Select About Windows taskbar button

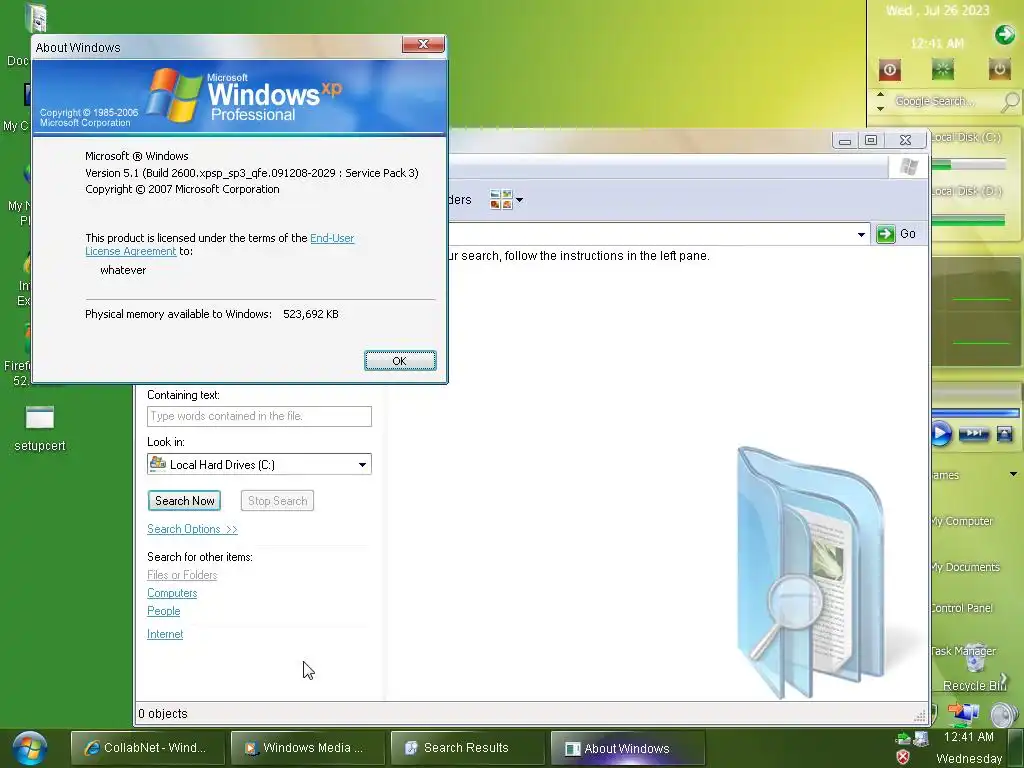pyautogui.click(x=627, y=748)
